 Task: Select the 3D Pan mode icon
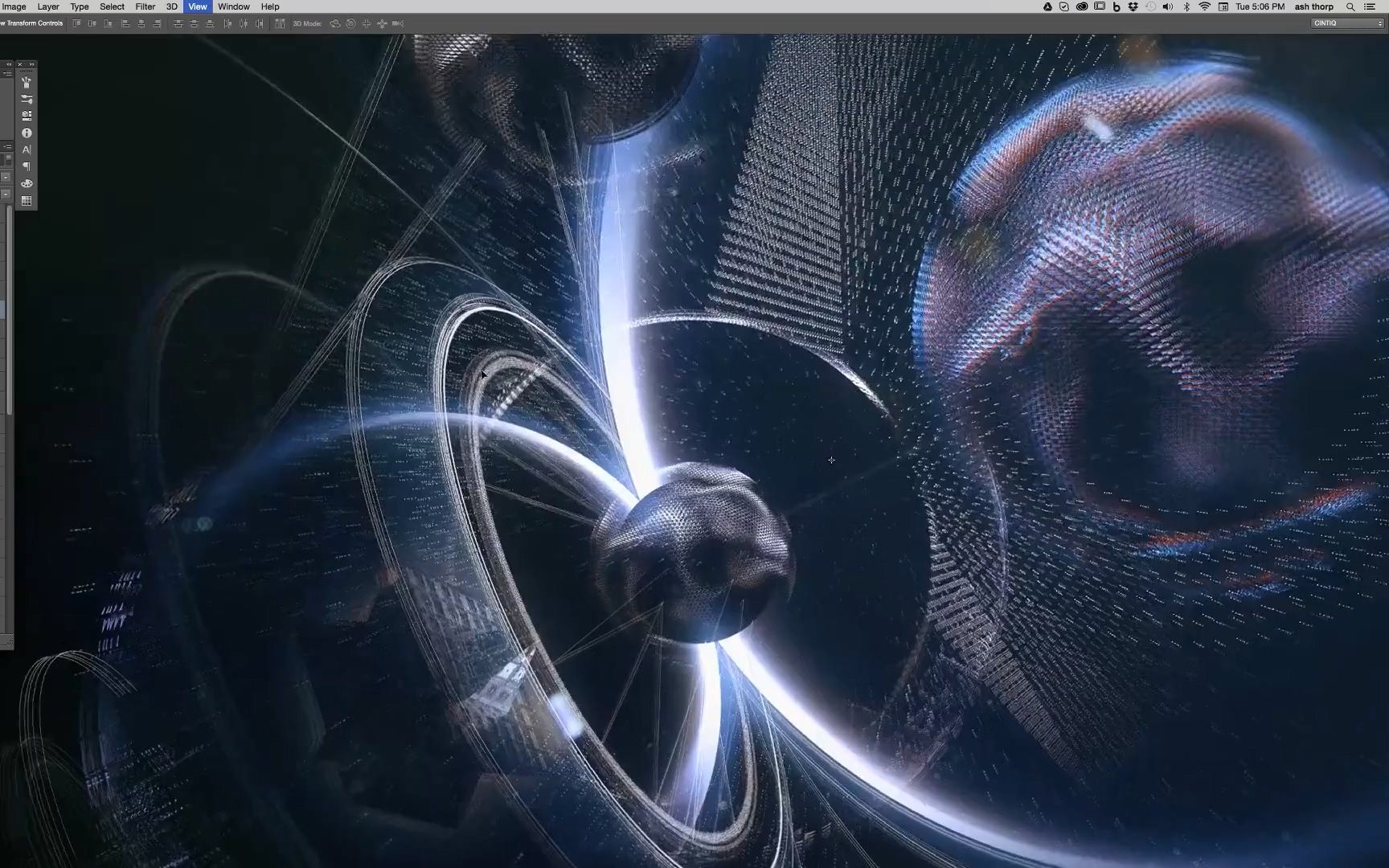(x=367, y=23)
